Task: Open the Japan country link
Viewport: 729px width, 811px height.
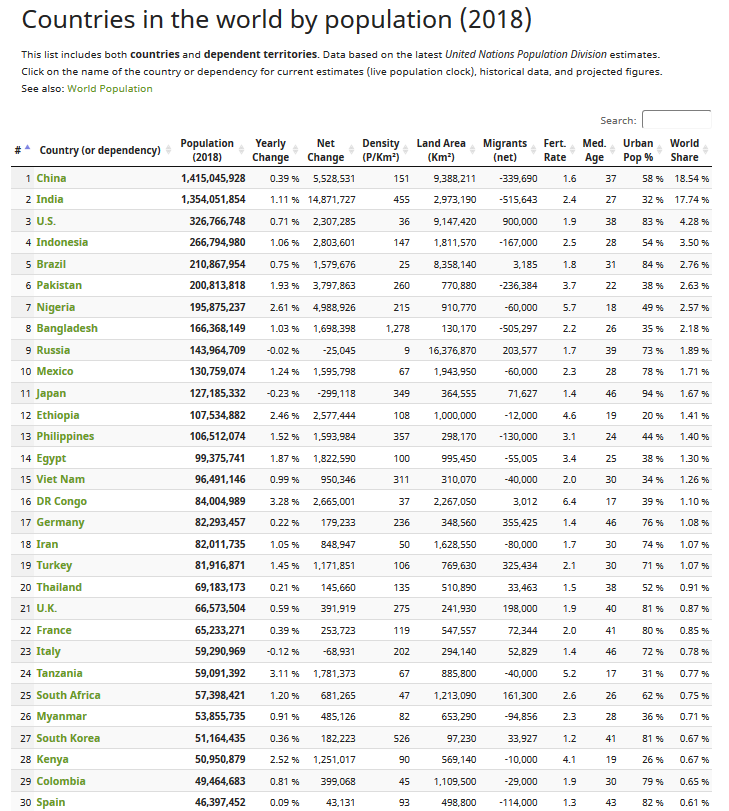Action: point(51,393)
